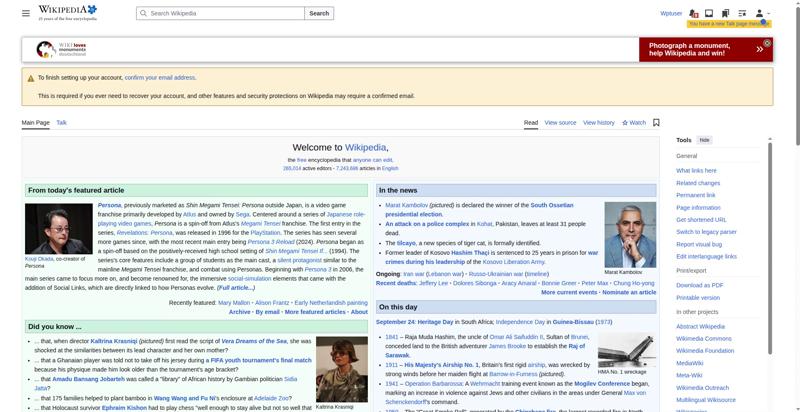Open the View source tab
Image resolution: width=800 pixels, height=412 pixels.
point(560,122)
